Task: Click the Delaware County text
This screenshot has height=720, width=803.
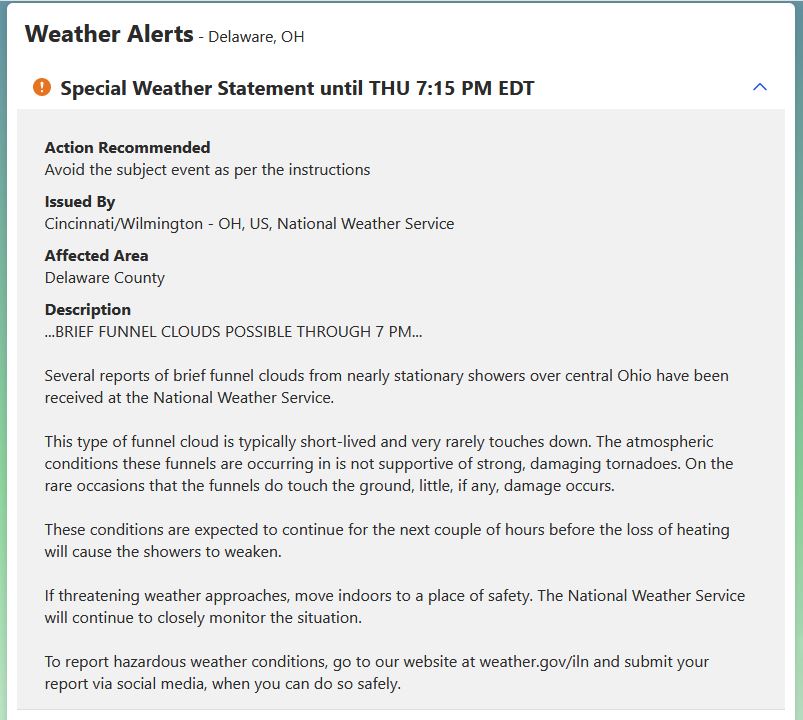Action: pos(105,278)
